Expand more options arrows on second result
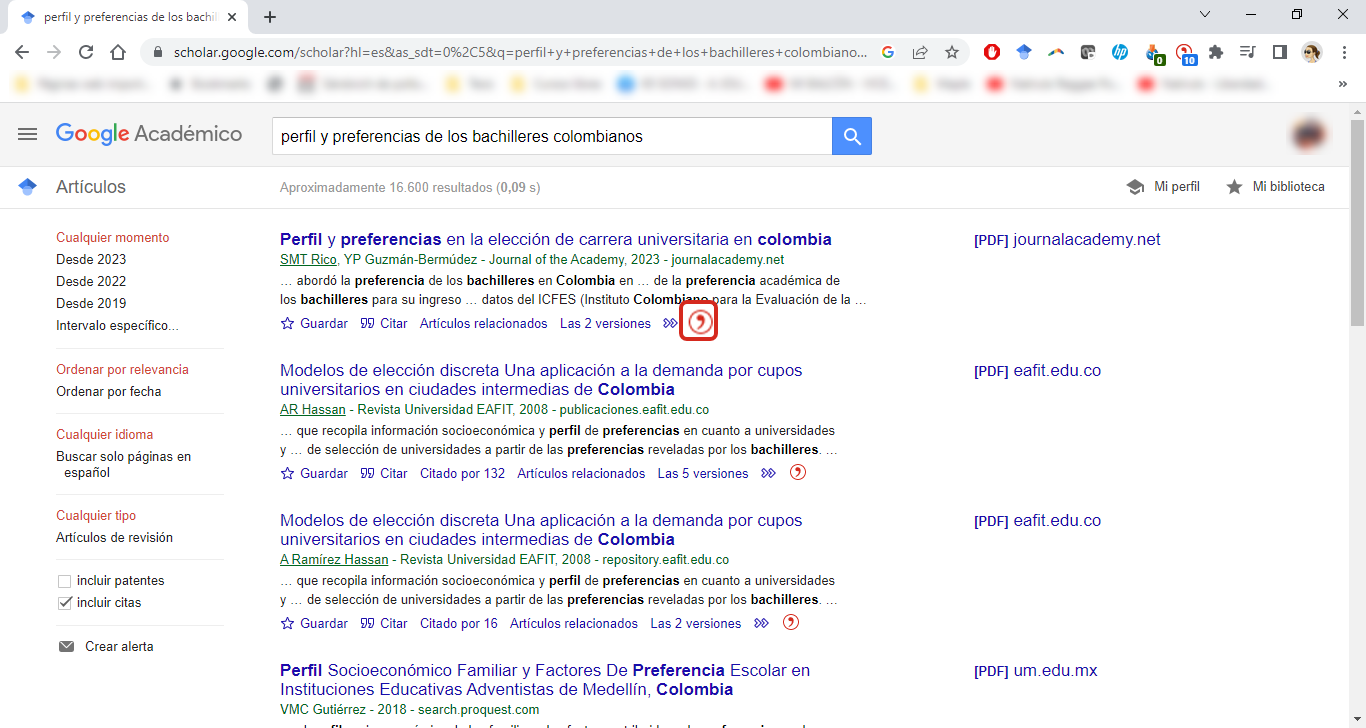This screenshot has width=1366, height=728. (x=768, y=473)
